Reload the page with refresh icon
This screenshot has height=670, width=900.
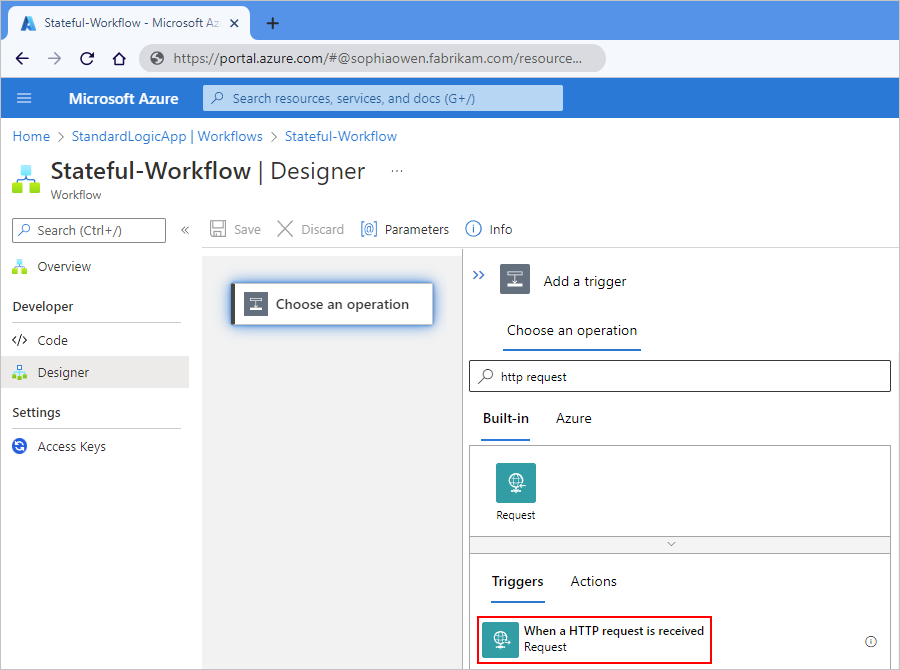(87, 58)
